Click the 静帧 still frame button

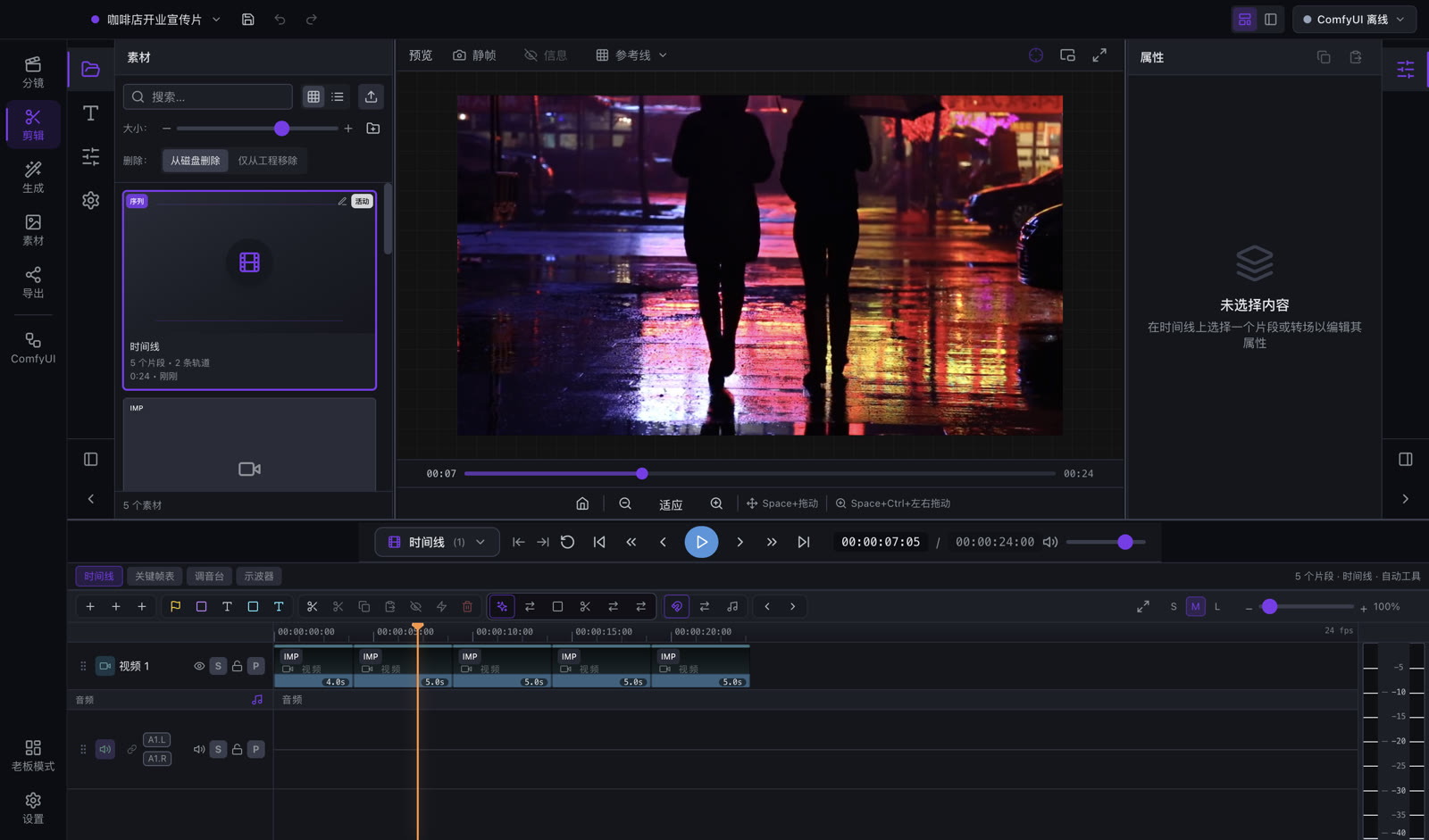coord(474,55)
